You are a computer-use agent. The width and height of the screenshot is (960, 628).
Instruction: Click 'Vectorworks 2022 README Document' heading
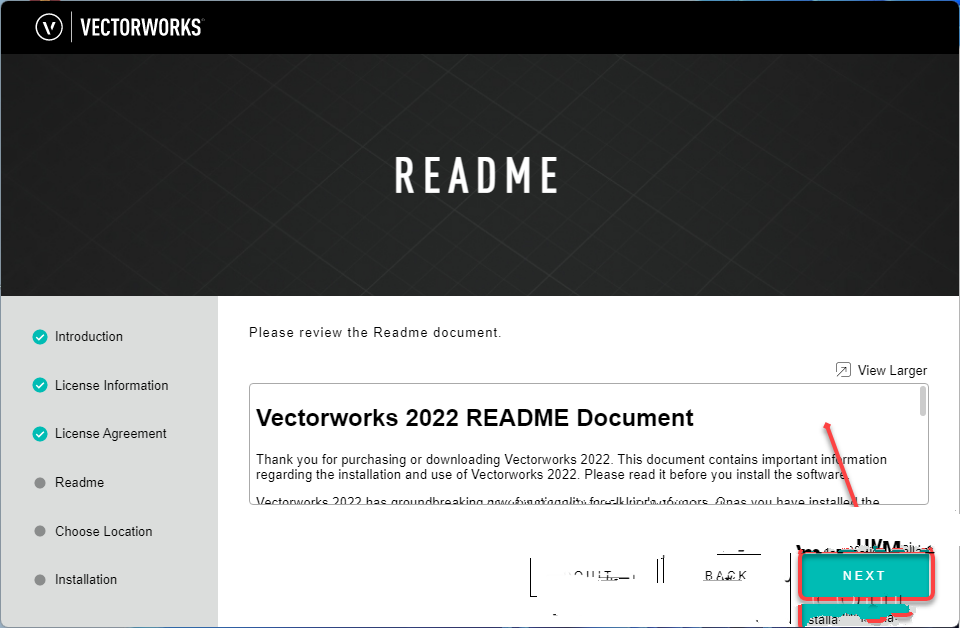(474, 417)
